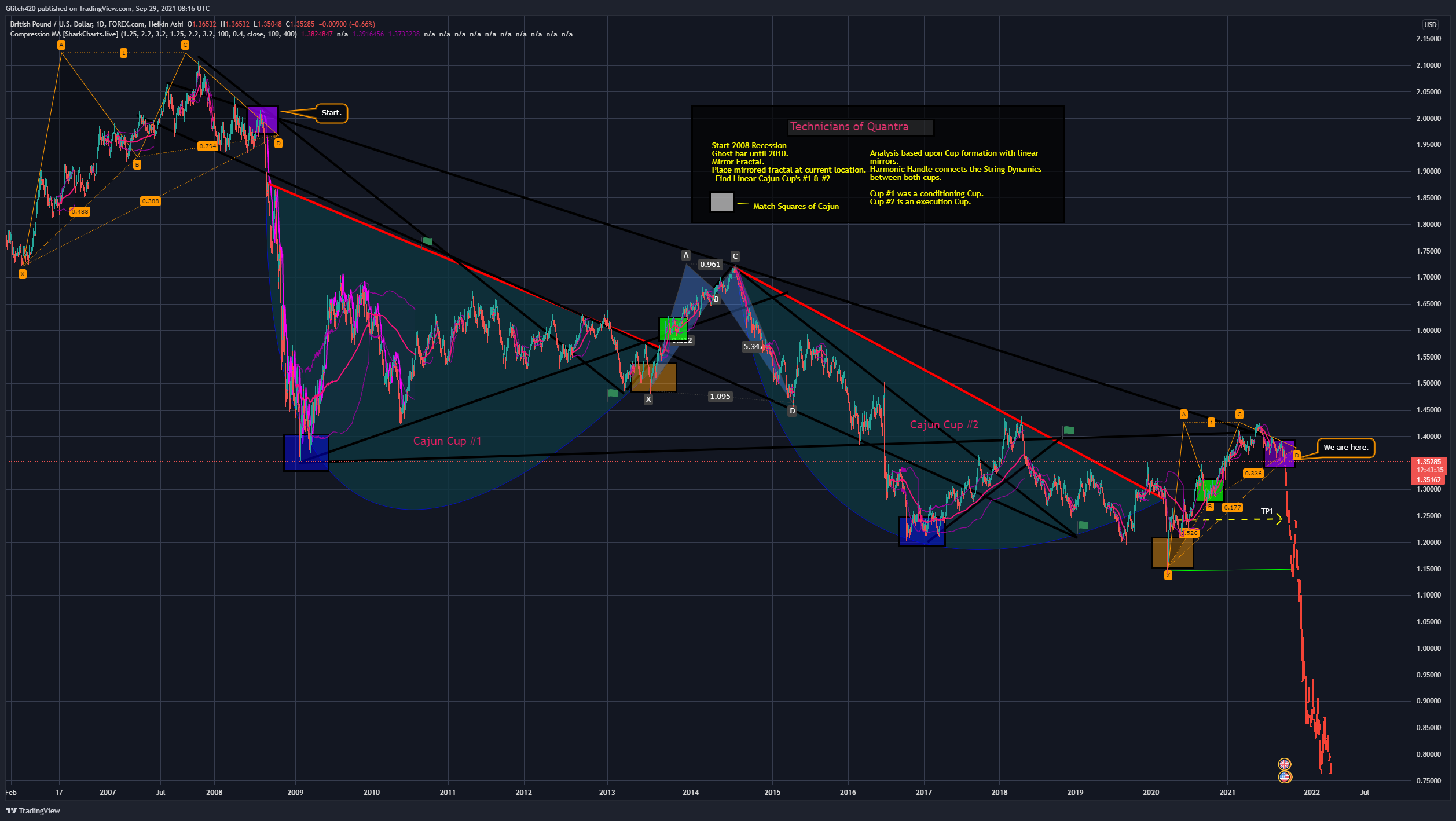Screen dimensions: 1456x821
Task: Click the "Match Squares of Cajun" text
Action: click(796, 206)
